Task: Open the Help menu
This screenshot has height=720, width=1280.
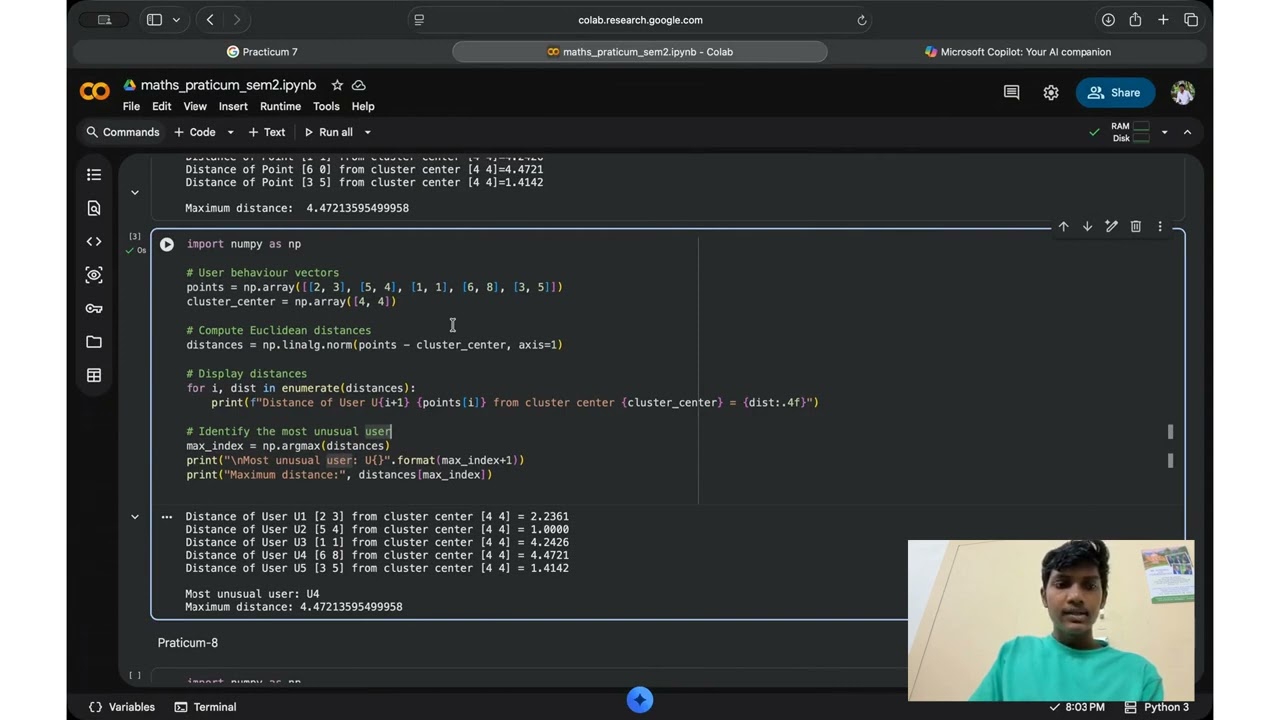Action: pos(363,106)
